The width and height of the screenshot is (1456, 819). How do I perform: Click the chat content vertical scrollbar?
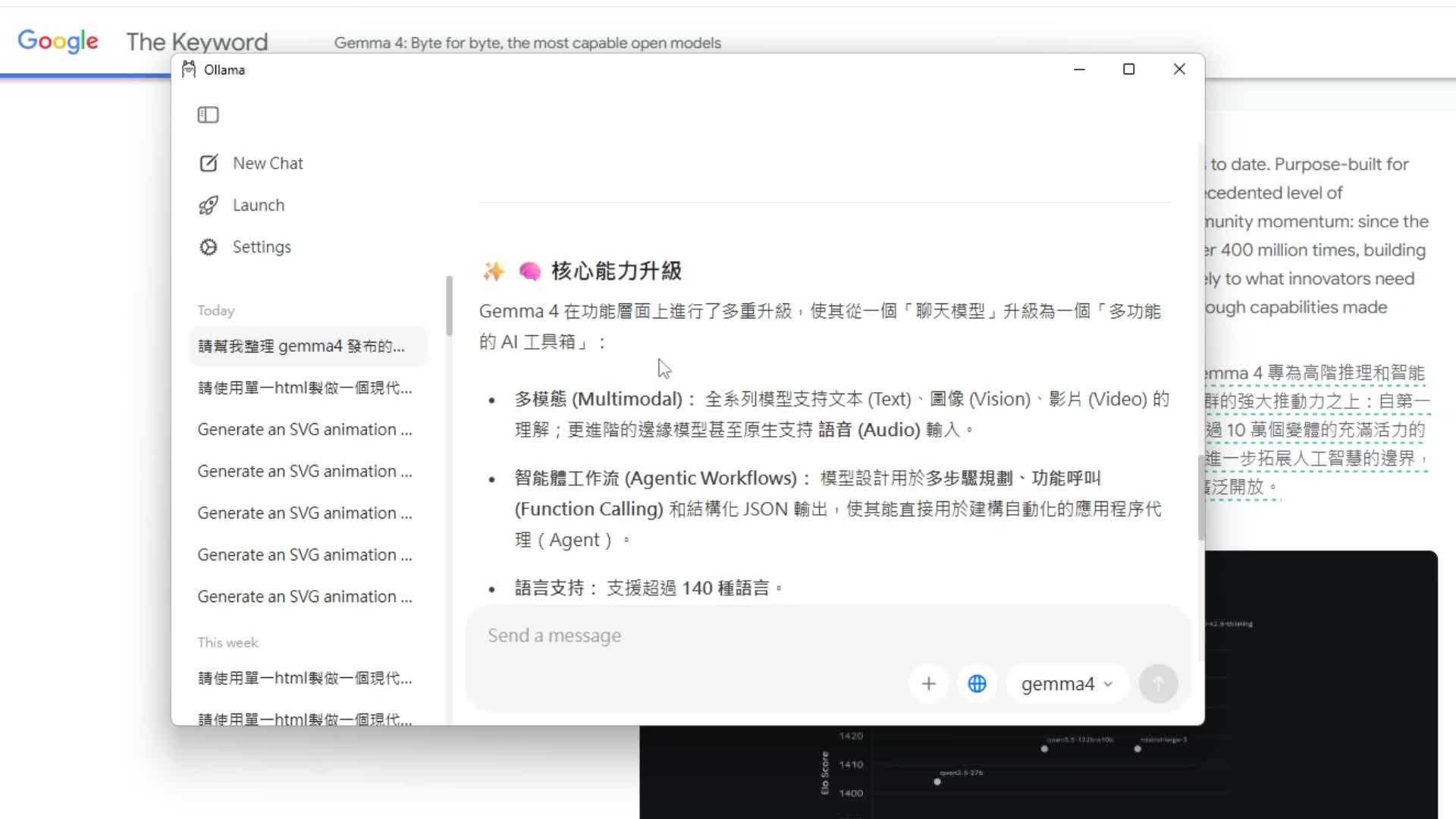(1200, 497)
